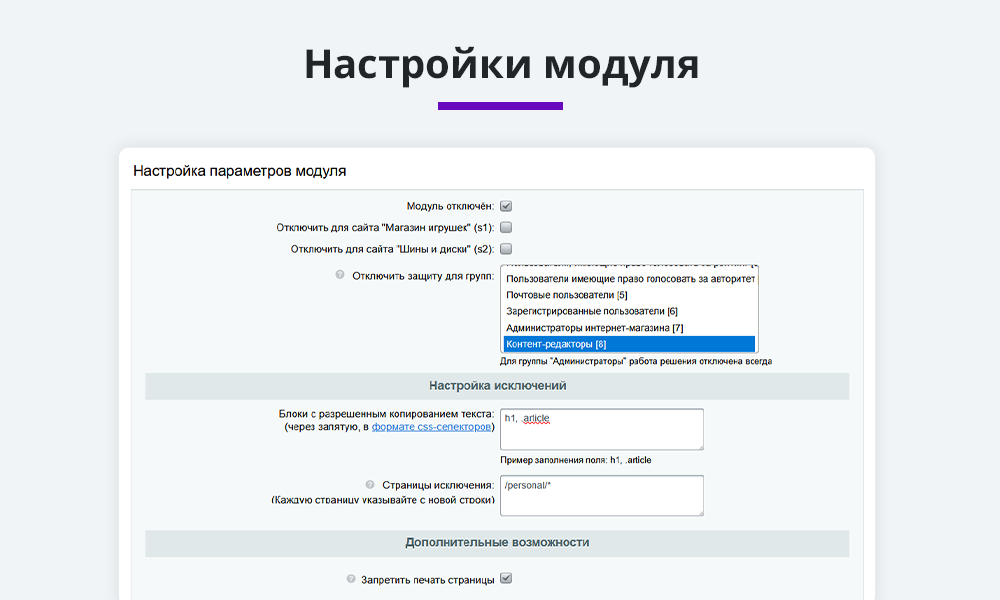Uncheck the "Модуль отключён" checkbox
The height and width of the screenshot is (600, 1000).
[506, 205]
